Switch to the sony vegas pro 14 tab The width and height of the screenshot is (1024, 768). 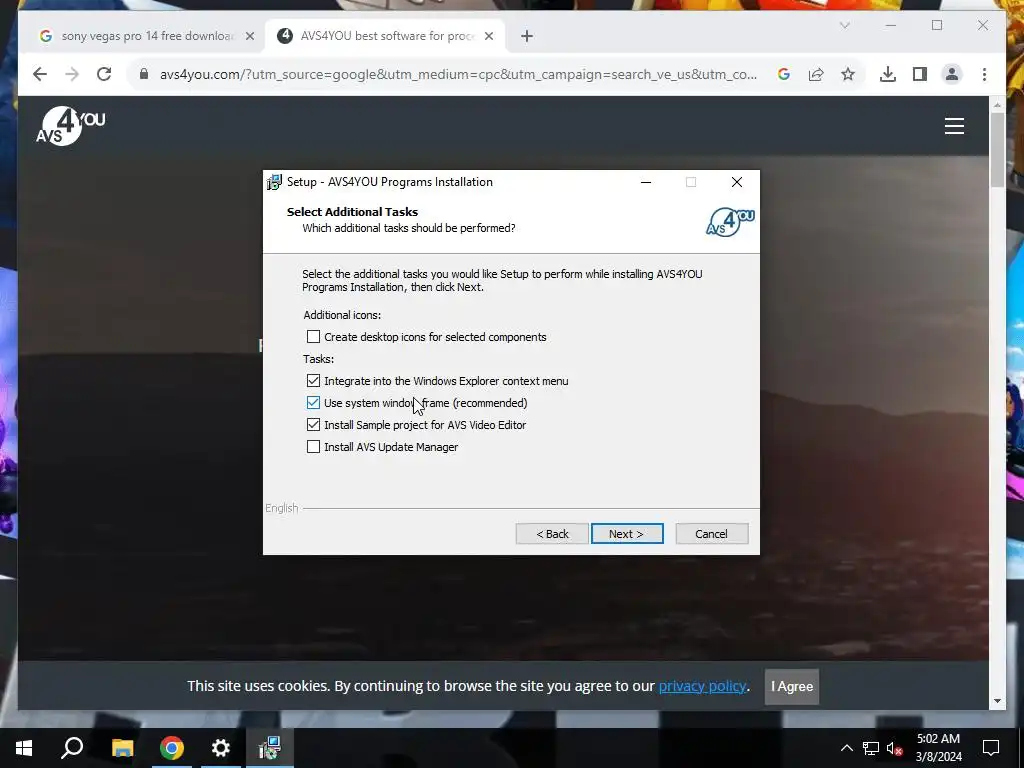[147, 36]
